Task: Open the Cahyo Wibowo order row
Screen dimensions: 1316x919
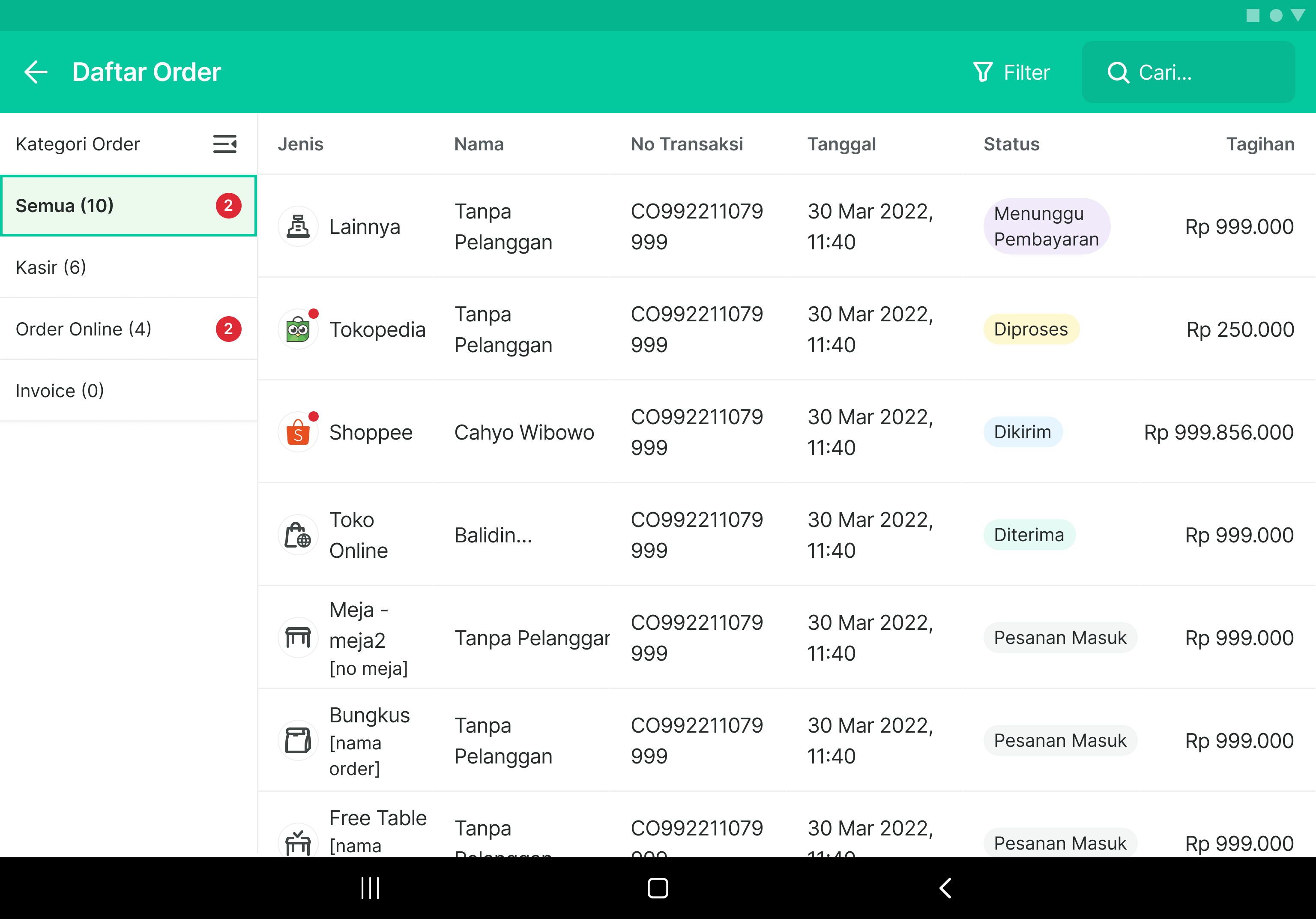Action: coord(524,432)
